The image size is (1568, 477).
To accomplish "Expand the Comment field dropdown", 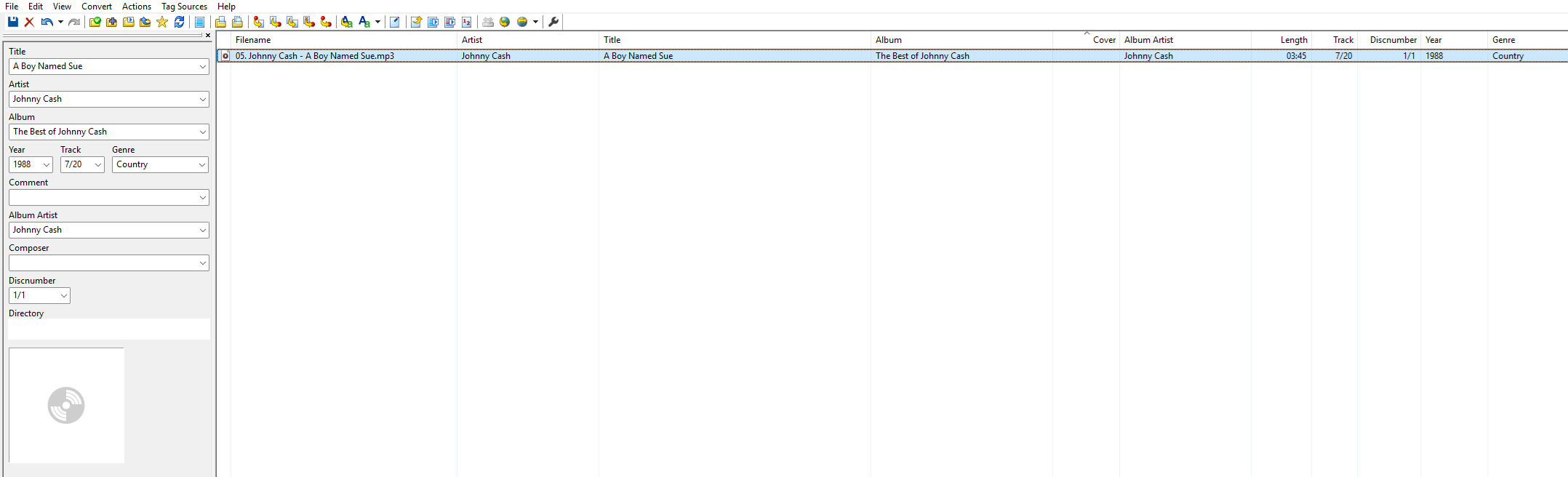I will coord(202,197).
